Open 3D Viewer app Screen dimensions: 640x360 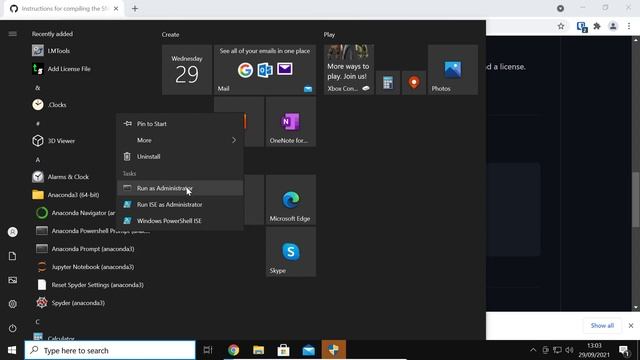[x=61, y=141]
